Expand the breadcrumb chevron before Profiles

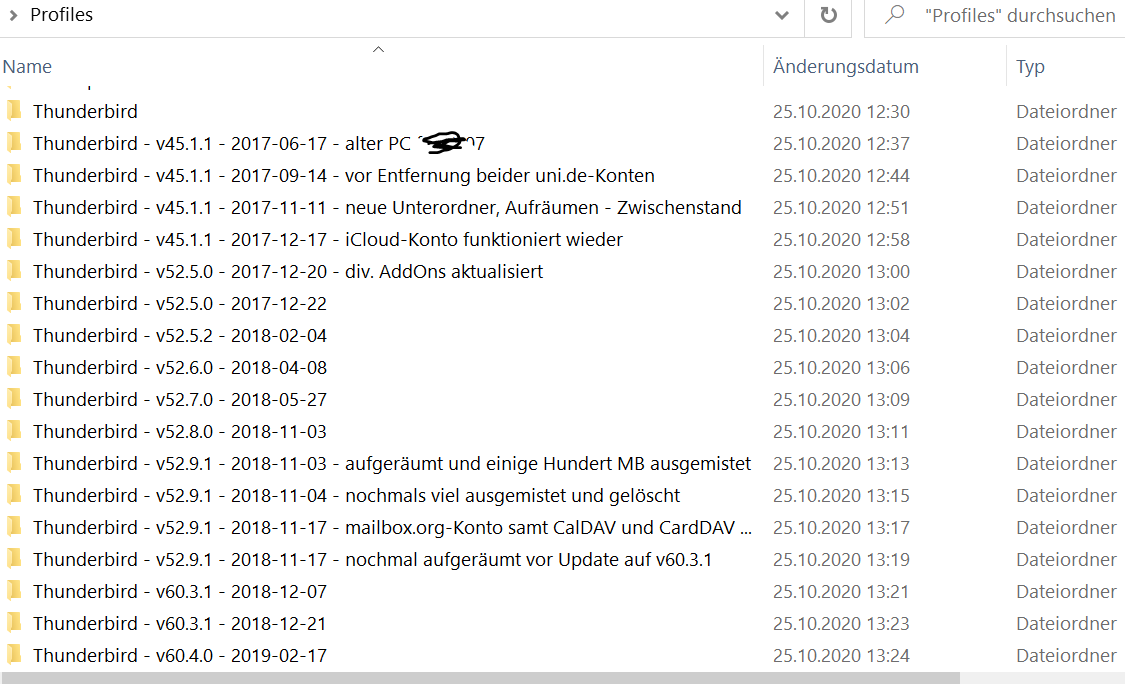[13, 15]
